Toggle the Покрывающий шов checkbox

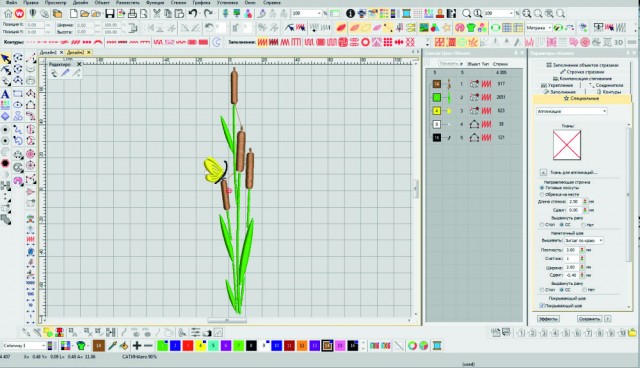[x=542, y=305]
